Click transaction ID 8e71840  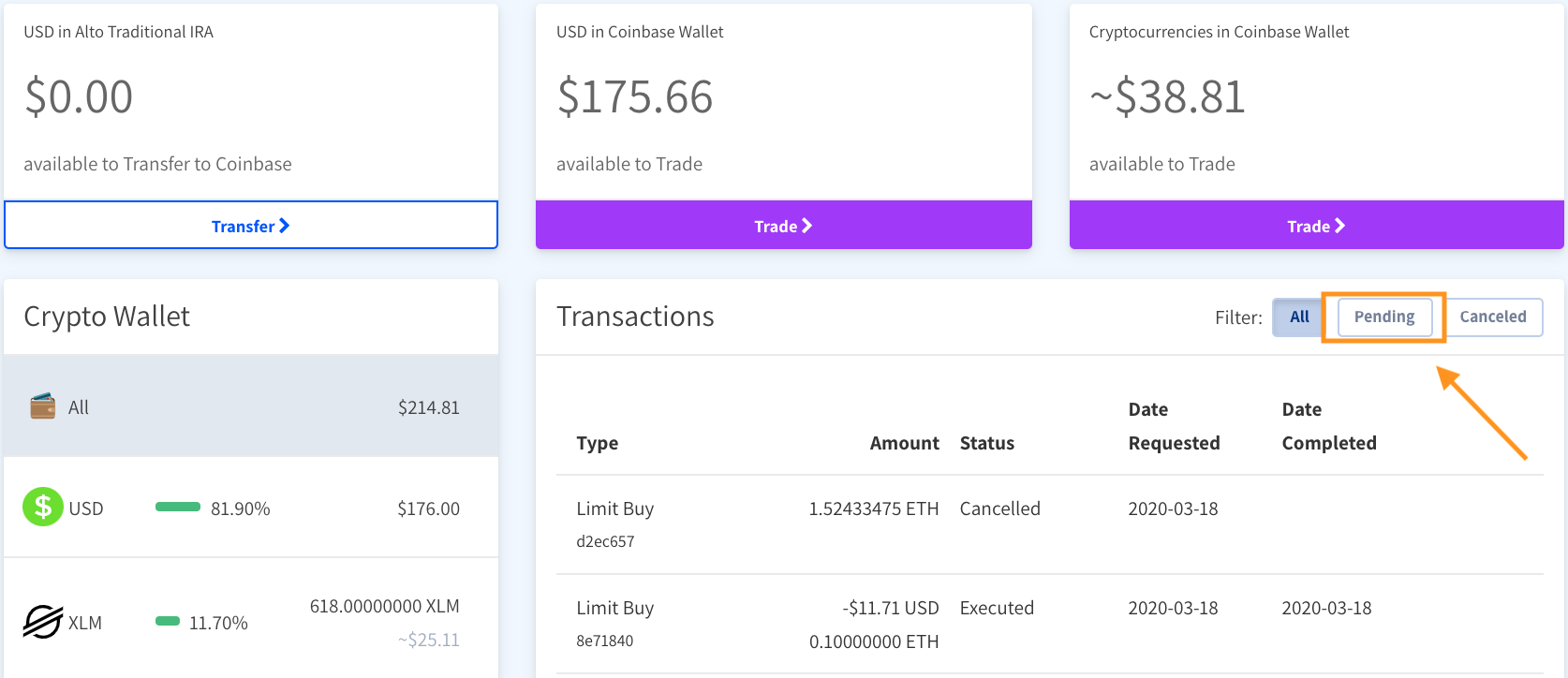(605, 641)
